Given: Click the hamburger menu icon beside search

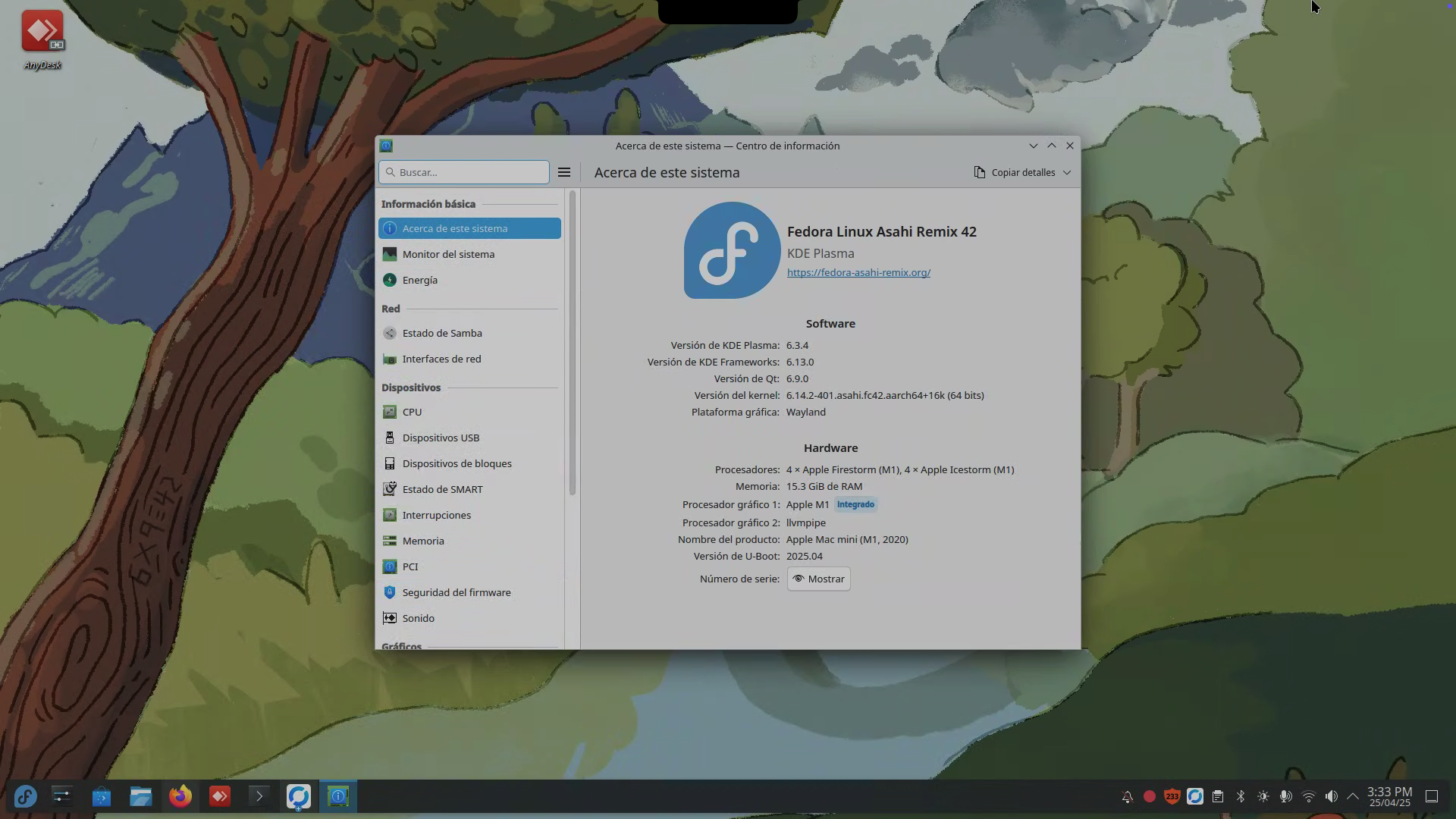Looking at the screenshot, I should tap(564, 172).
